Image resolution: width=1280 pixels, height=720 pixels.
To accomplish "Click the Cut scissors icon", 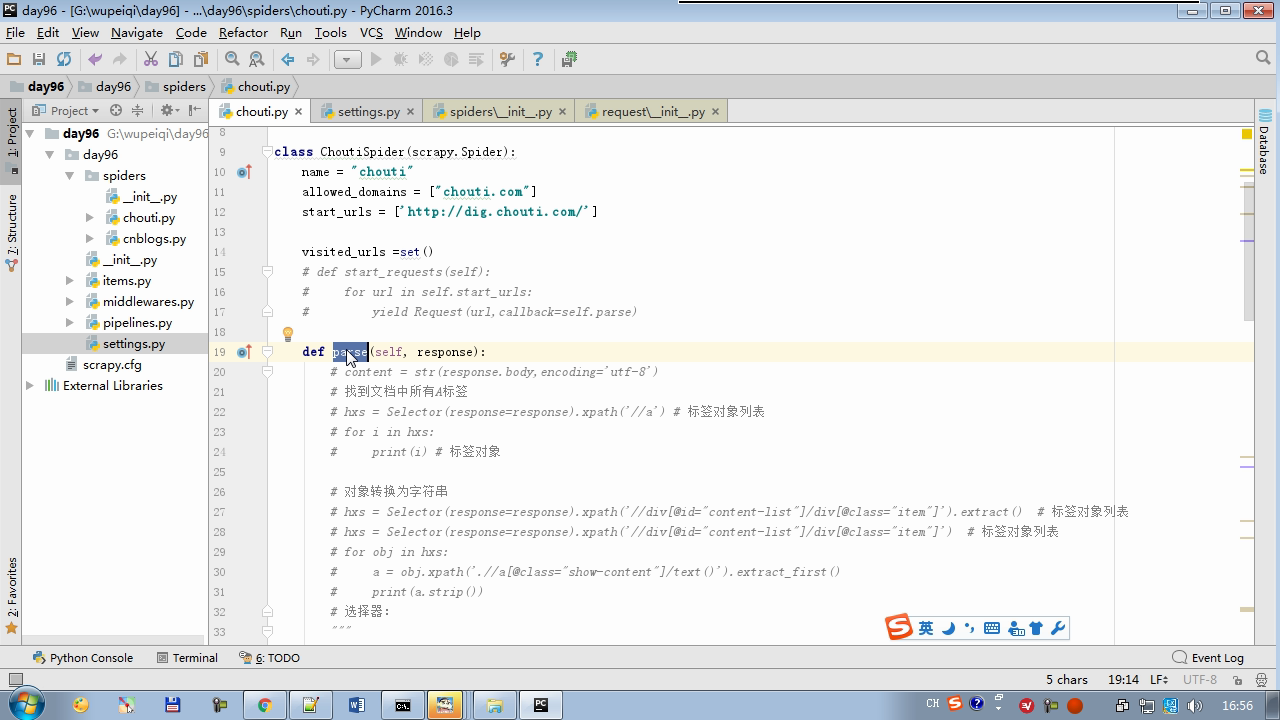I will tap(150, 60).
